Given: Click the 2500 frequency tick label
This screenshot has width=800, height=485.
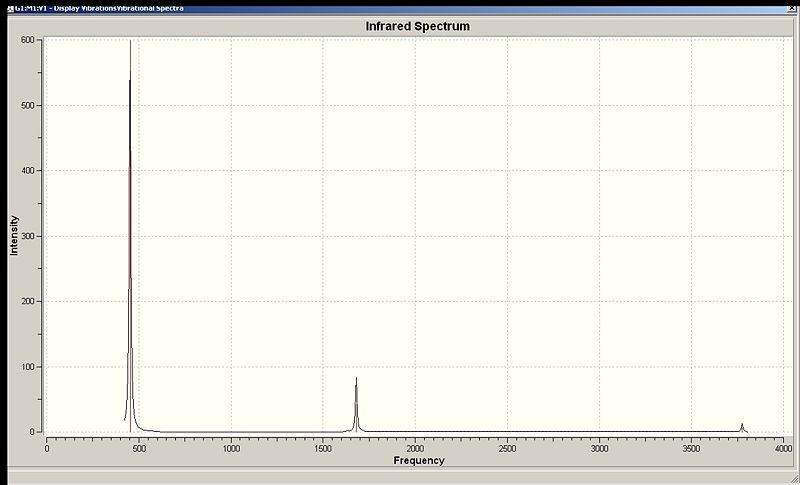Looking at the screenshot, I should [507, 449].
